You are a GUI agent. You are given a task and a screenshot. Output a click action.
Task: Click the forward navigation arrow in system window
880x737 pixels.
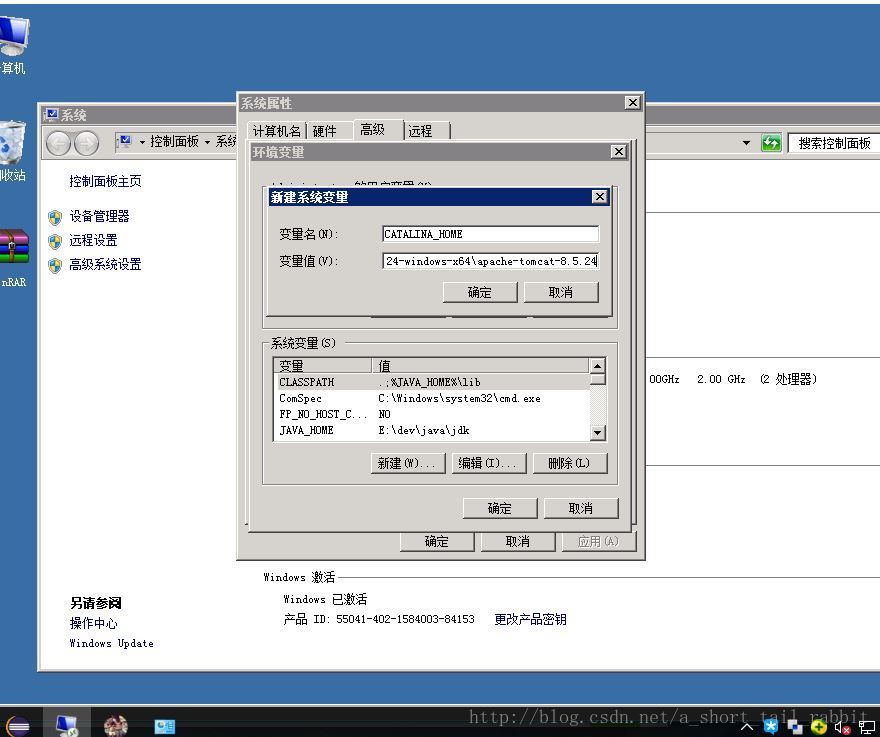point(86,143)
